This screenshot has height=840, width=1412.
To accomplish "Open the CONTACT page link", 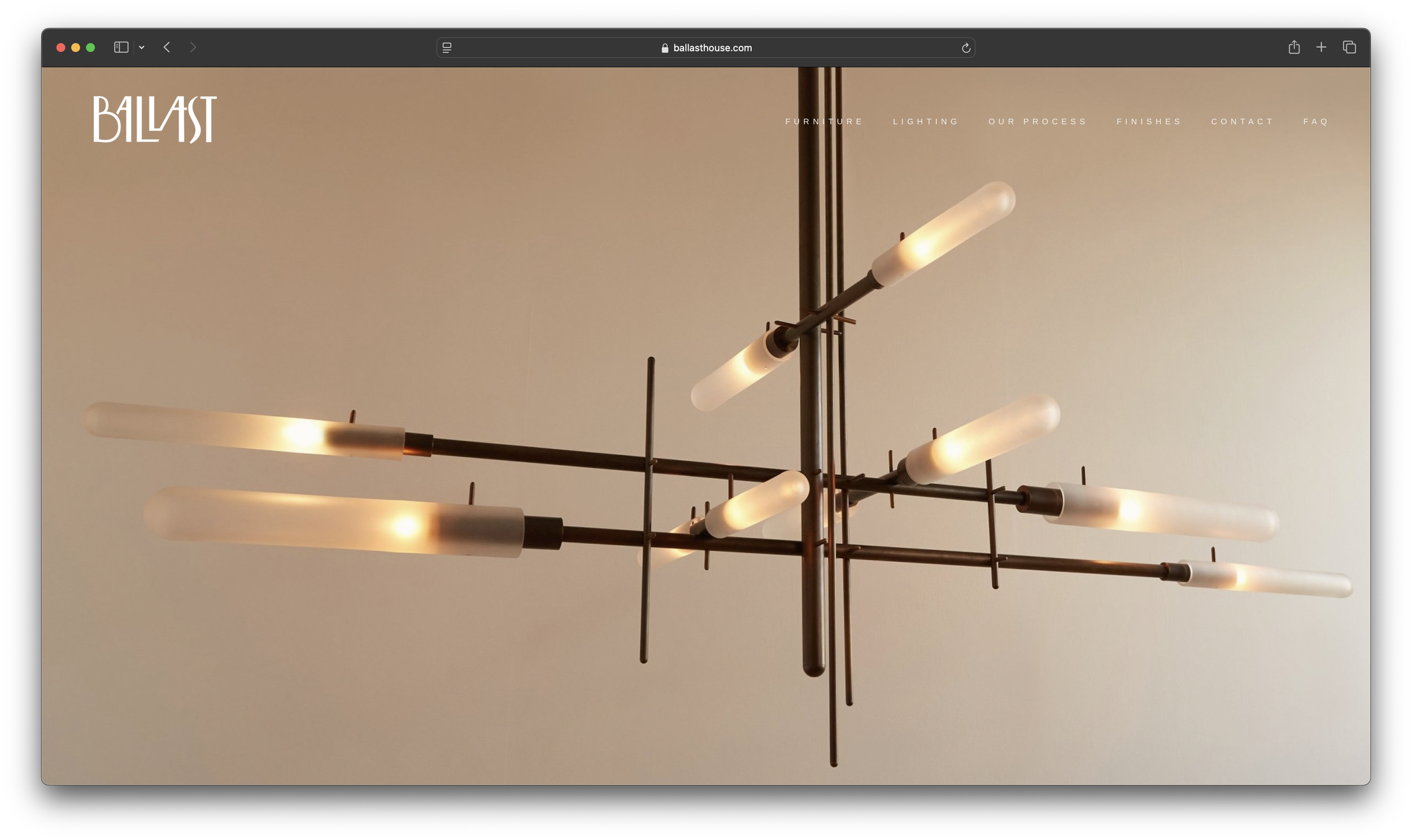I will [x=1242, y=122].
